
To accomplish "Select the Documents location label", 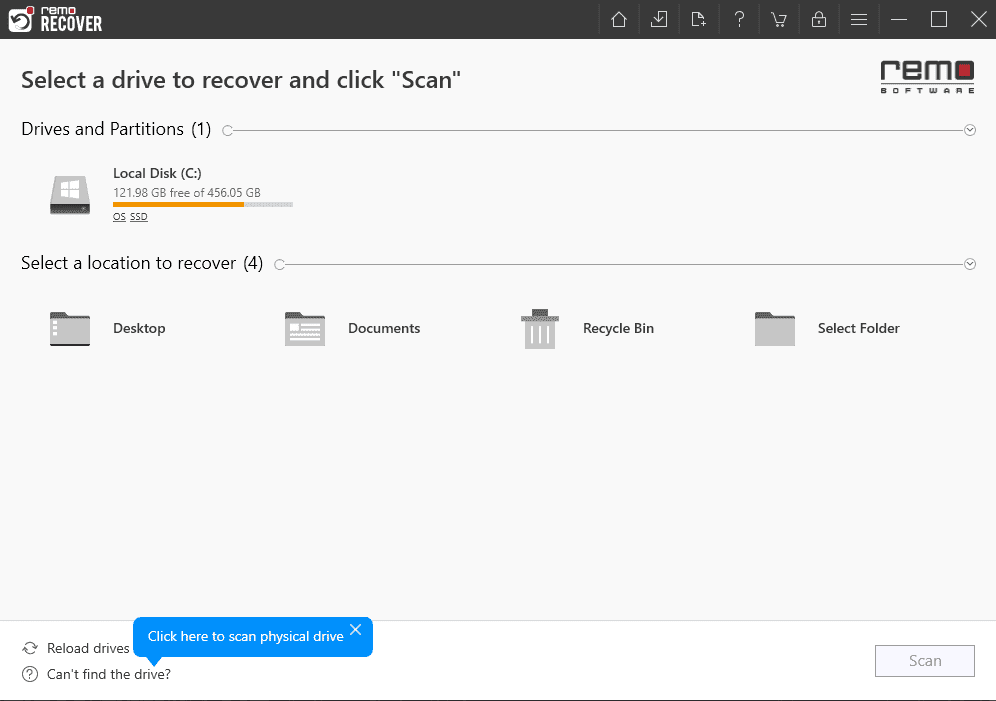I will tap(384, 328).
